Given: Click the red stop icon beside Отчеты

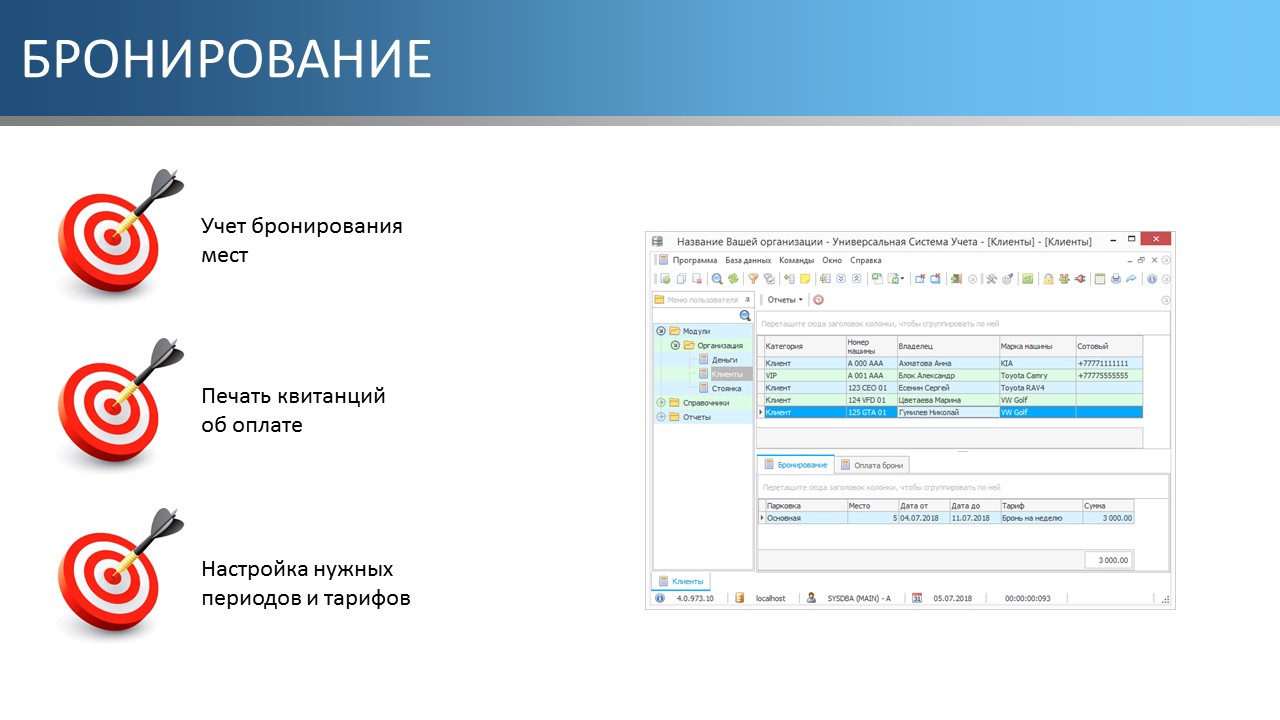Looking at the screenshot, I should click(818, 300).
